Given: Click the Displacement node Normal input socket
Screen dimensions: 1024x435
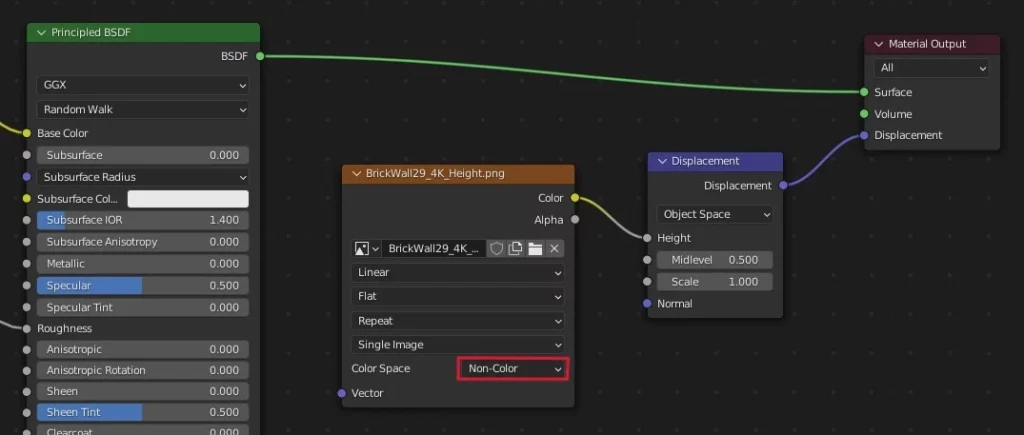Looking at the screenshot, I should (x=647, y=304).
